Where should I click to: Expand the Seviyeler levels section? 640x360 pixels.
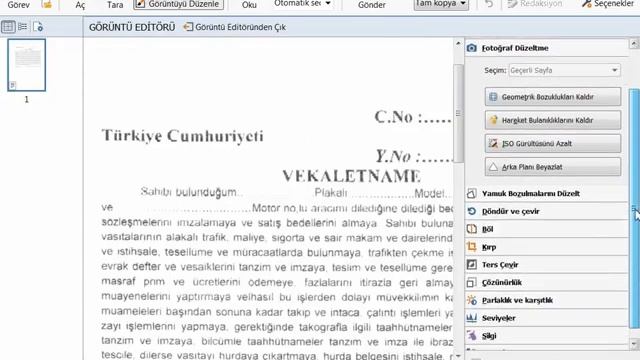pyautogui.click(x=547, y=318)
